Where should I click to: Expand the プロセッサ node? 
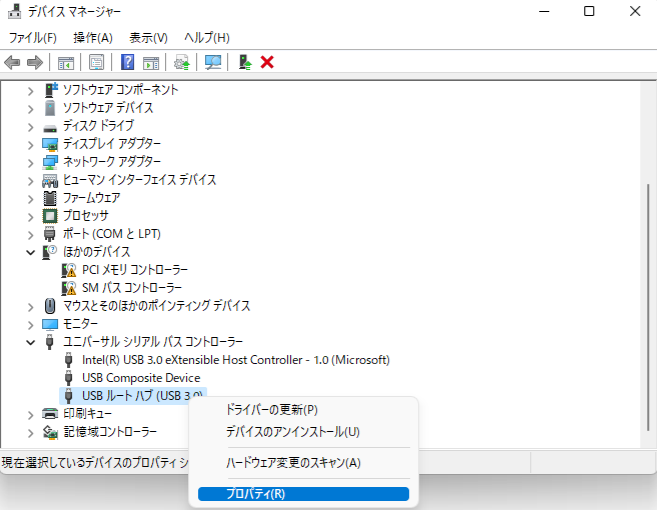30,217
